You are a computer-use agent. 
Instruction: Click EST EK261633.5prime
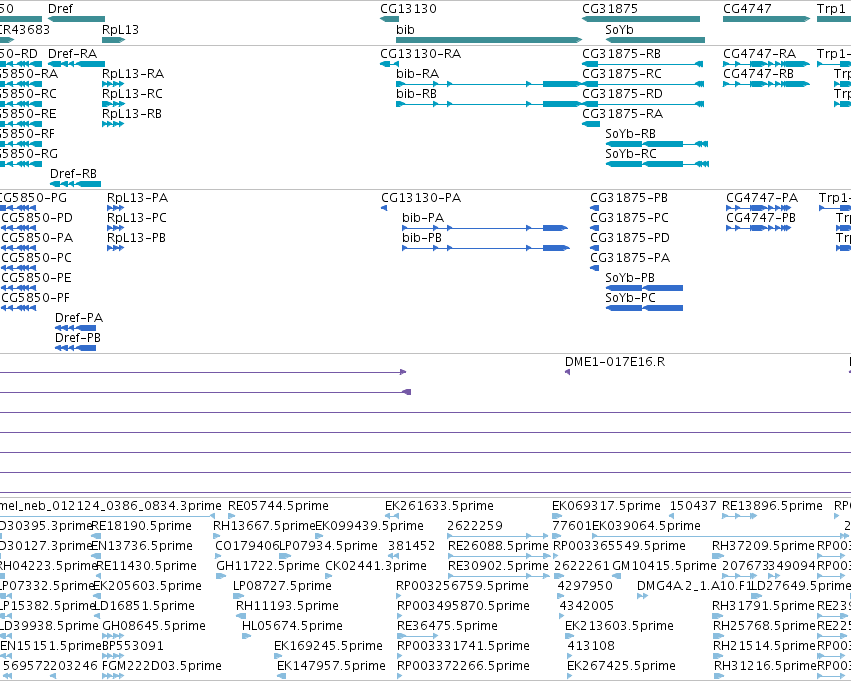392,516
